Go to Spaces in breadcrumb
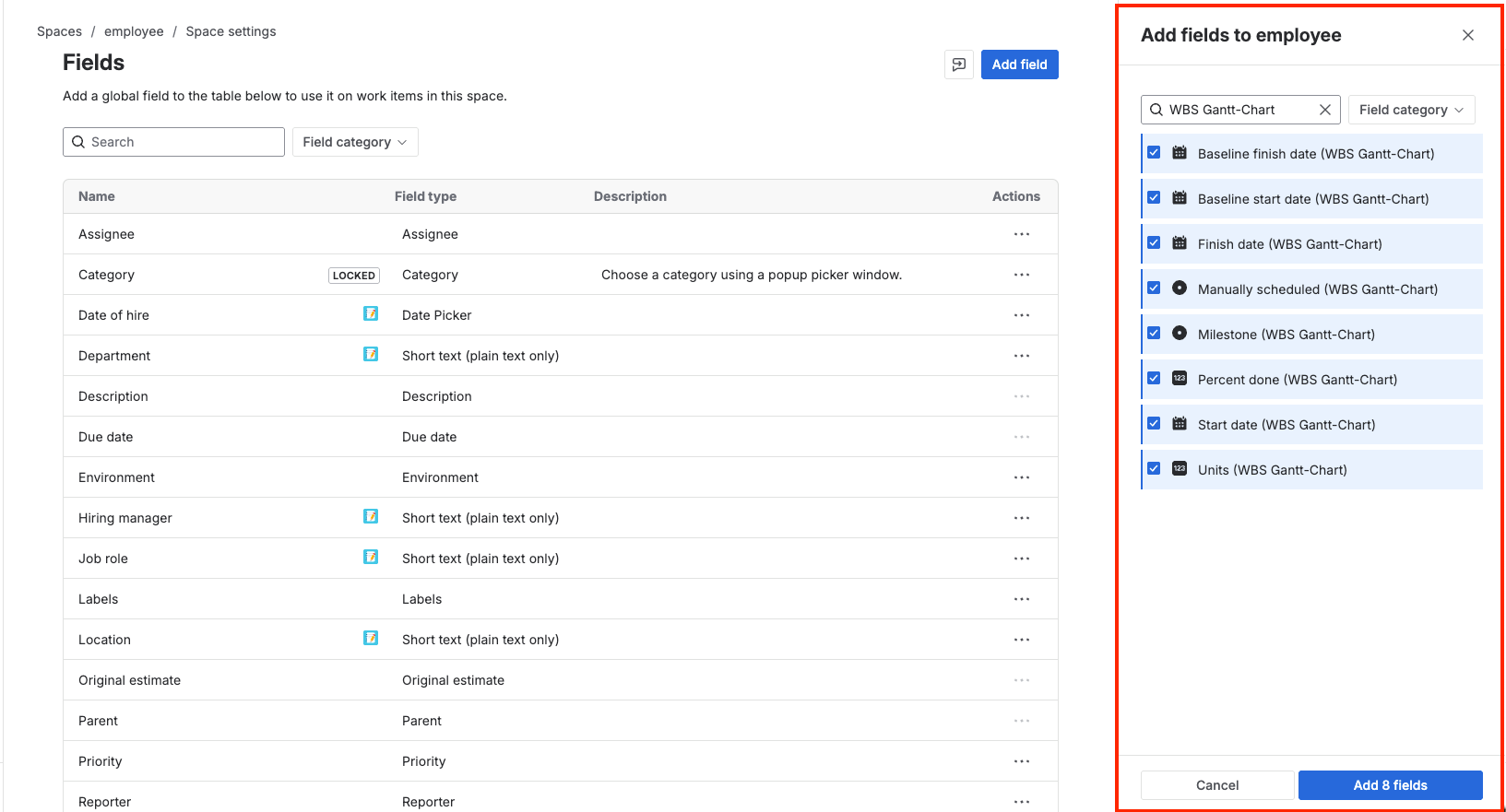Viewport: 1506px width, 812px height. 59,31
